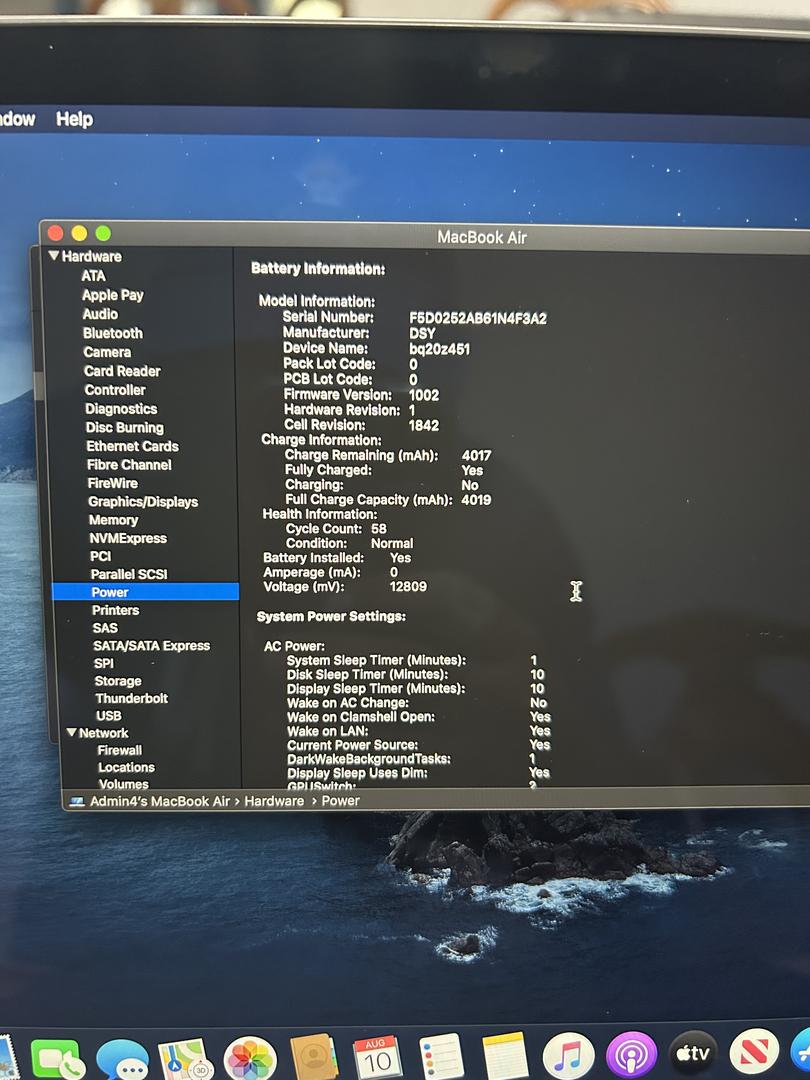Launch Apple TV from the Dock

tap(693, 1054)
